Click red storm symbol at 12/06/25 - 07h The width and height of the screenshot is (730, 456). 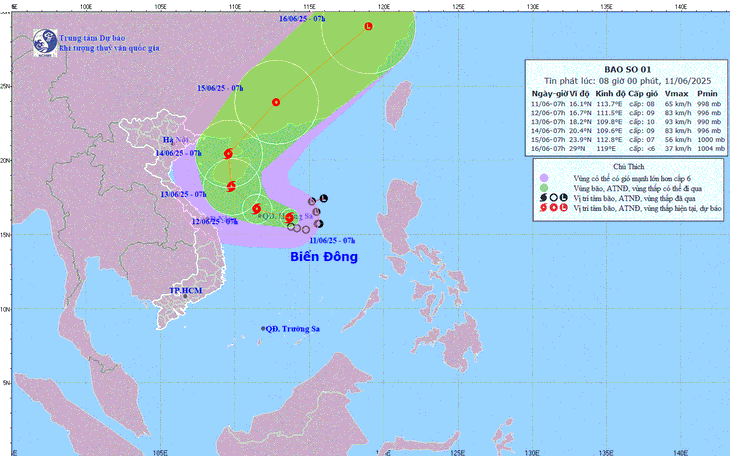256,209
